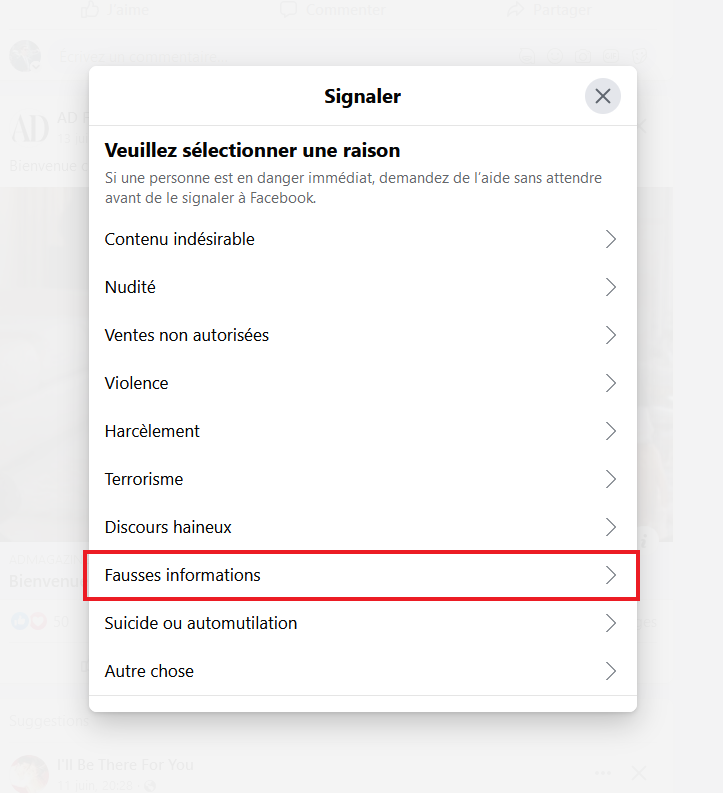Open the Terrorisme chevron arrow

coord(610,479)
